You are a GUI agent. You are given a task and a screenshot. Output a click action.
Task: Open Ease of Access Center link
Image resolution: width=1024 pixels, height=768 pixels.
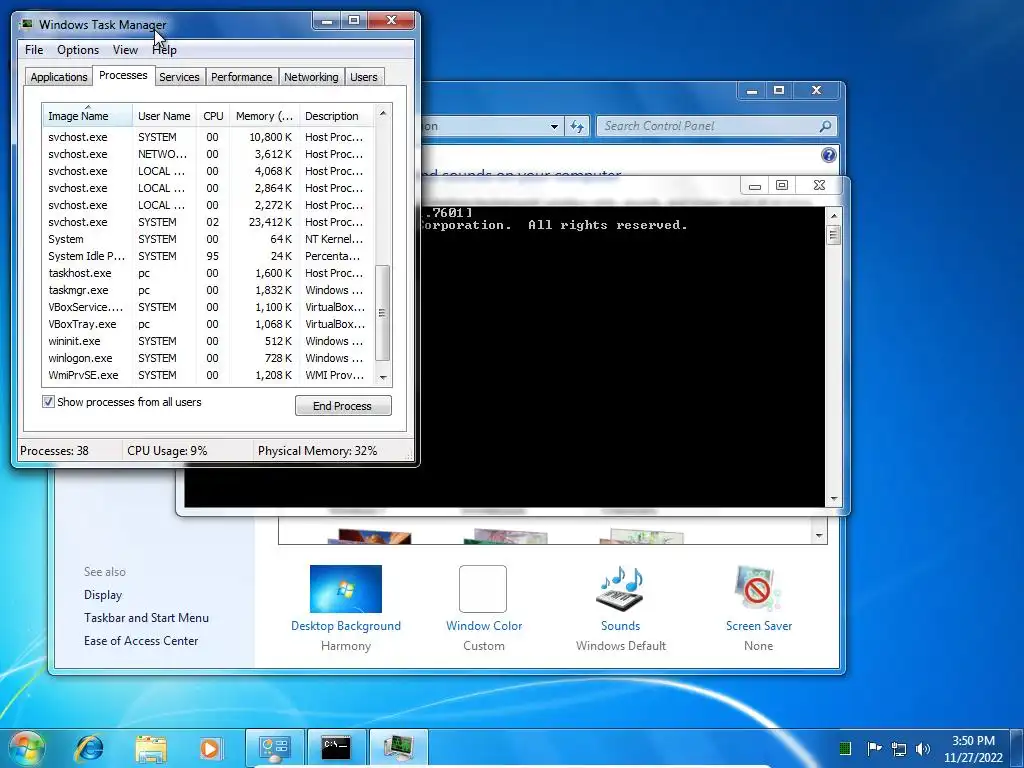pyautogui.click(x=140, y=641)
